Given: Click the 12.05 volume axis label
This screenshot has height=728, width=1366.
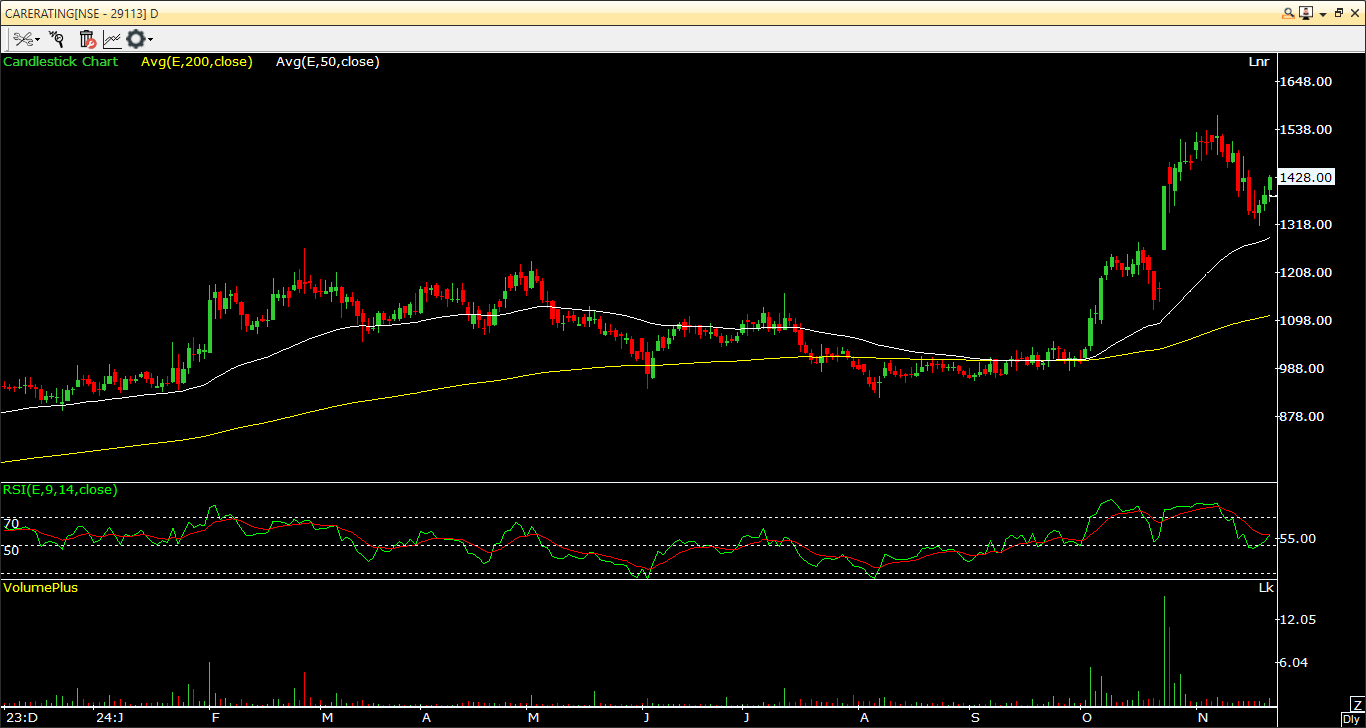Looking at the screenshot, I should point(1298,620).
